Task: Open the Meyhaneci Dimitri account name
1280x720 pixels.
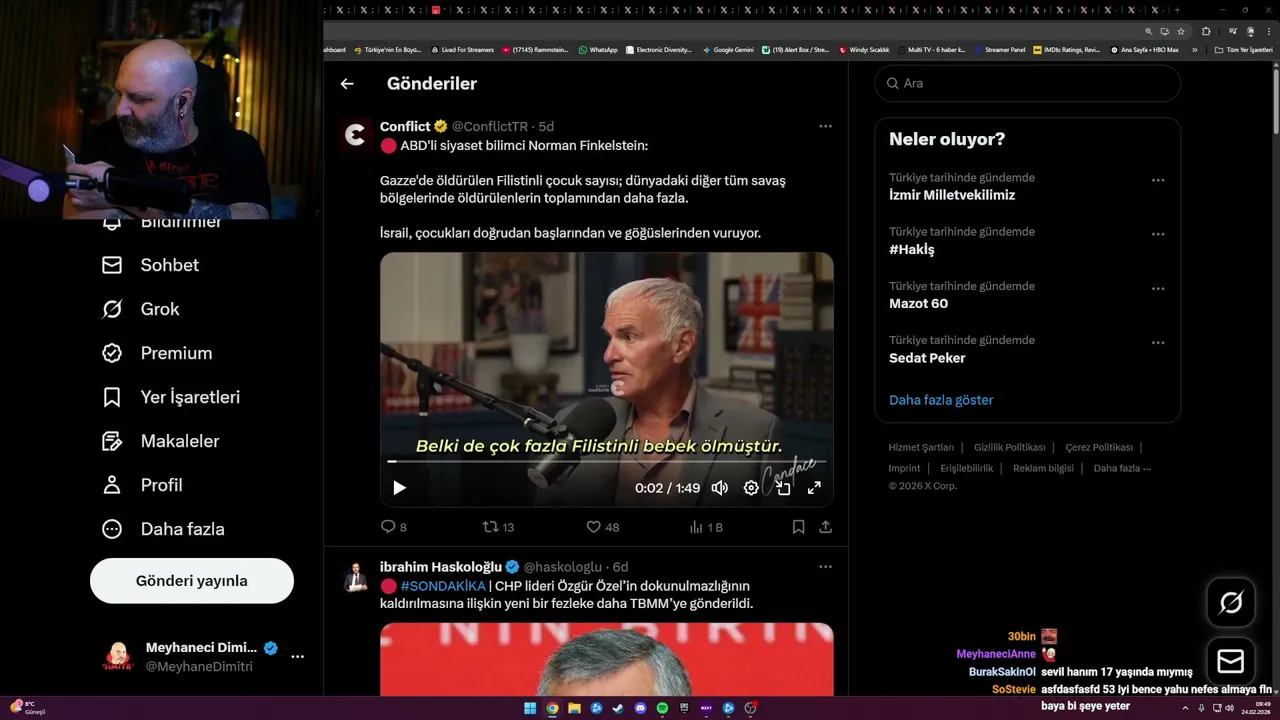Action: click(201, 647)
